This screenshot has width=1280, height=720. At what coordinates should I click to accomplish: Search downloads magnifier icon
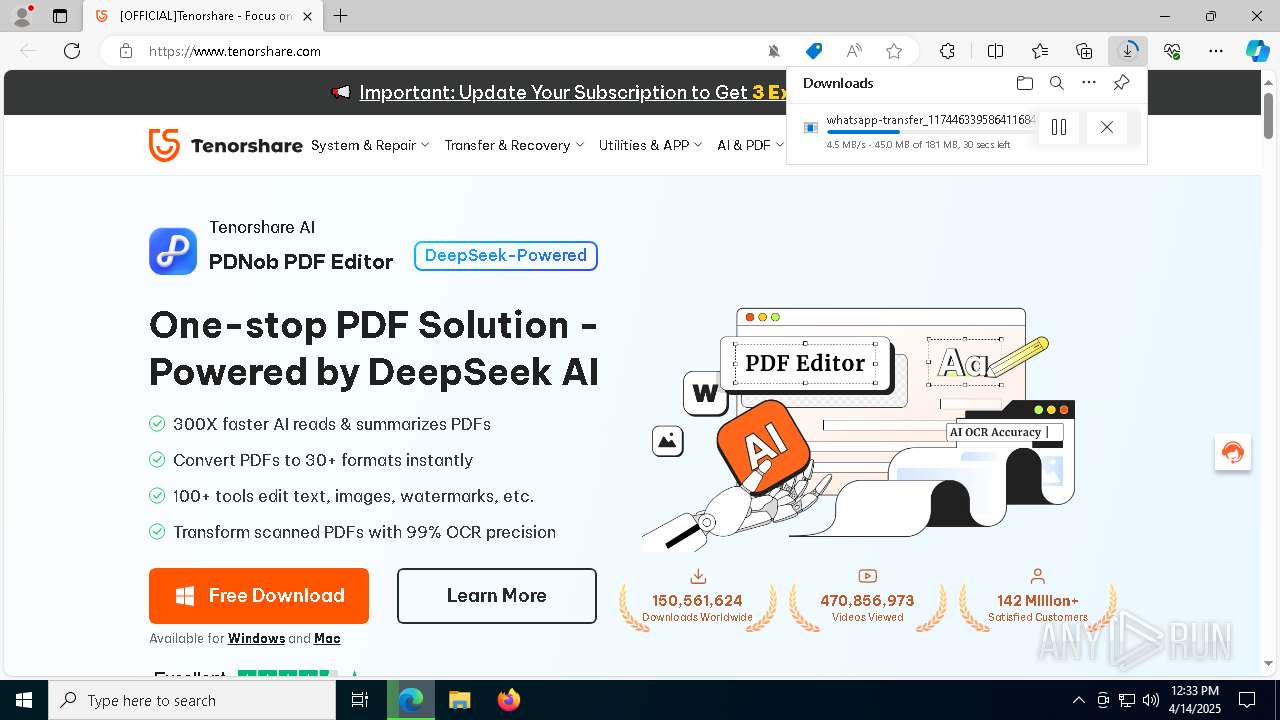(1057, 83)
